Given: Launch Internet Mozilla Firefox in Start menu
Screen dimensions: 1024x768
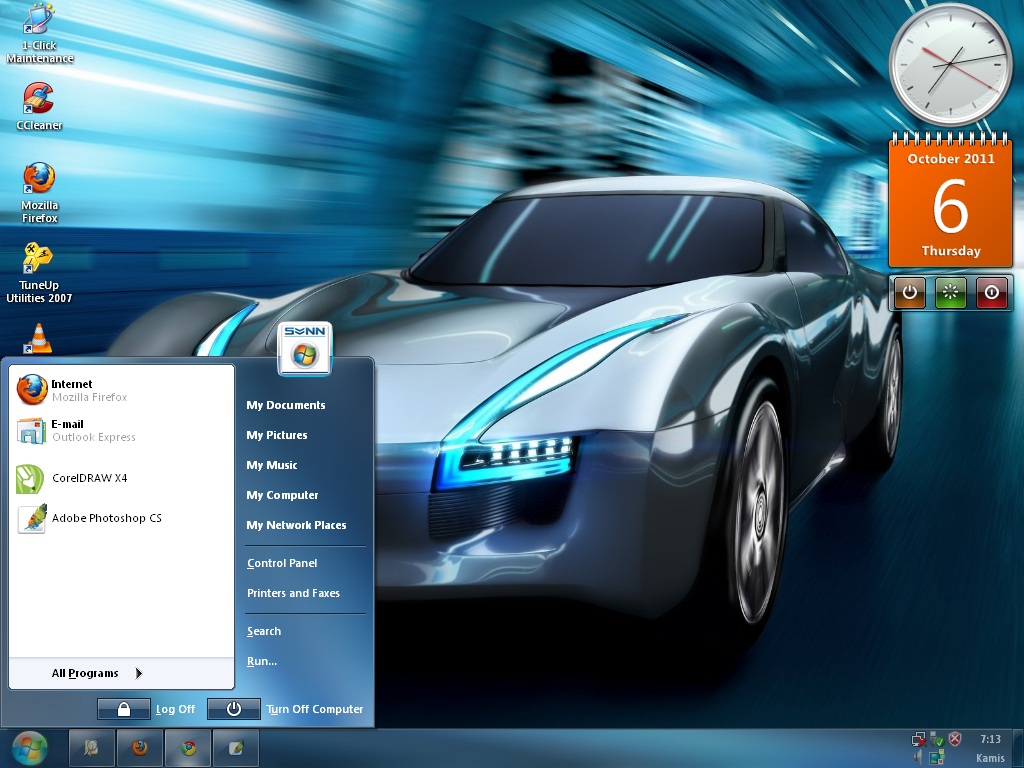Looking at the screenshot, I should [x=121, y=390].
